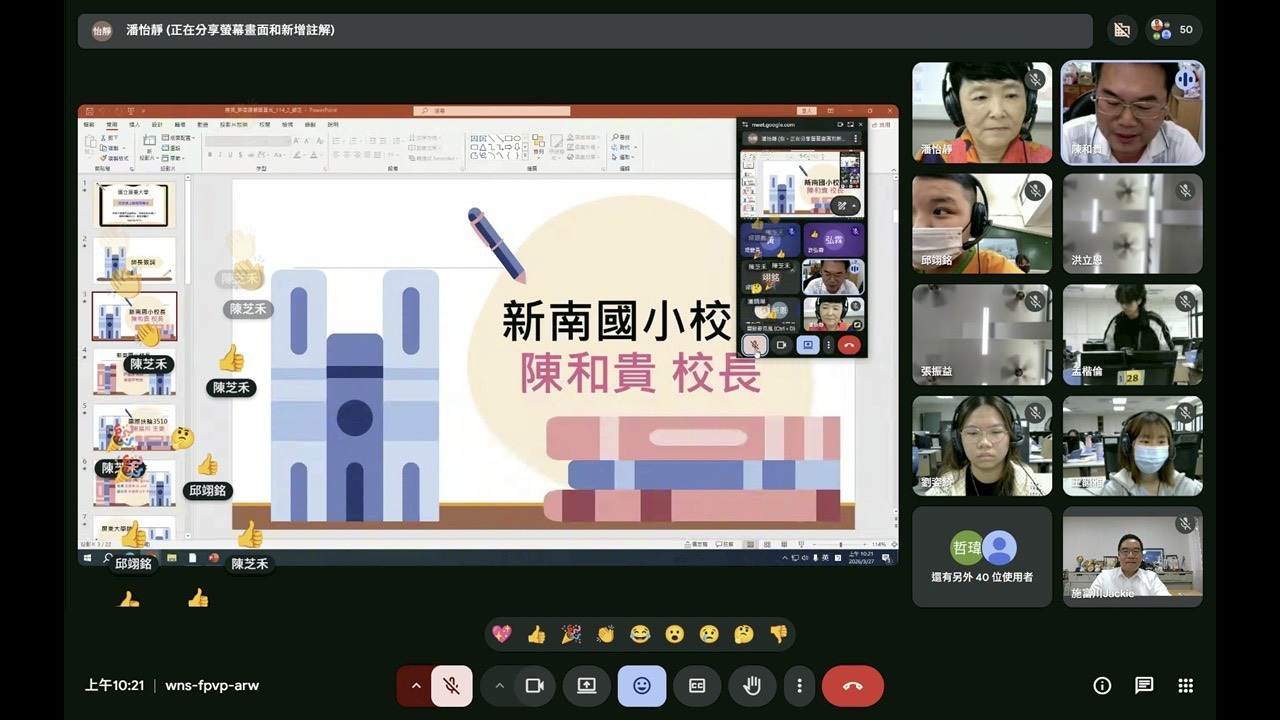Open the three-dot more options menu

coord(799,686)
